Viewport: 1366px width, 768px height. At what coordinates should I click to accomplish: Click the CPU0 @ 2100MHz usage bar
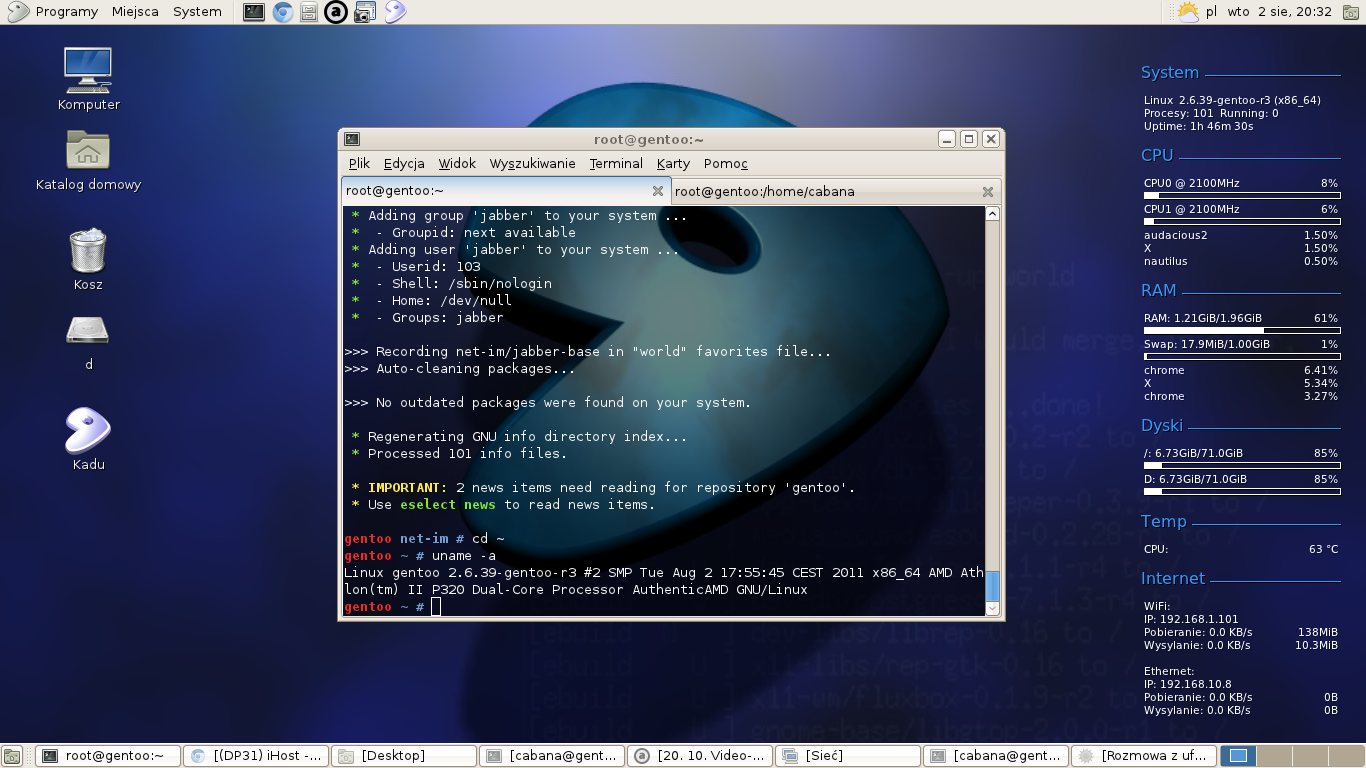(1241, 196)
